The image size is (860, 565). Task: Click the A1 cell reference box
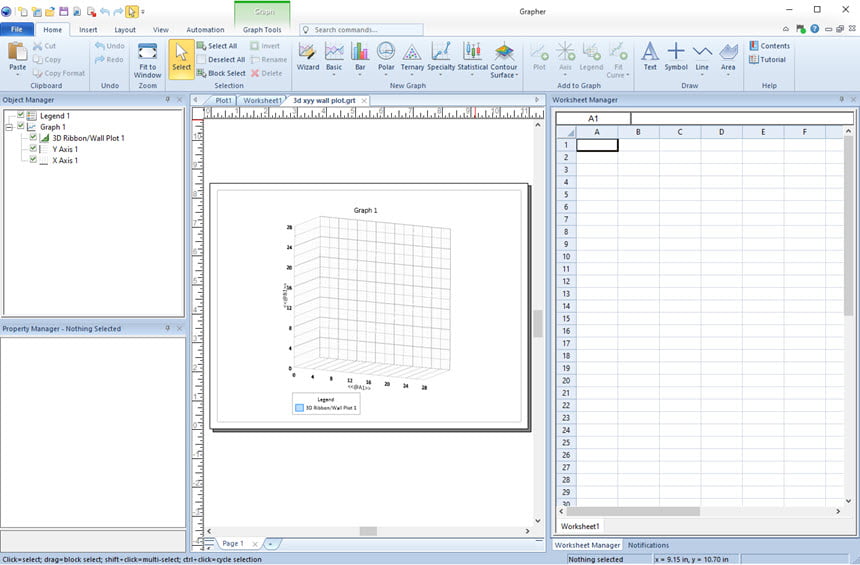tap(593, 118)
